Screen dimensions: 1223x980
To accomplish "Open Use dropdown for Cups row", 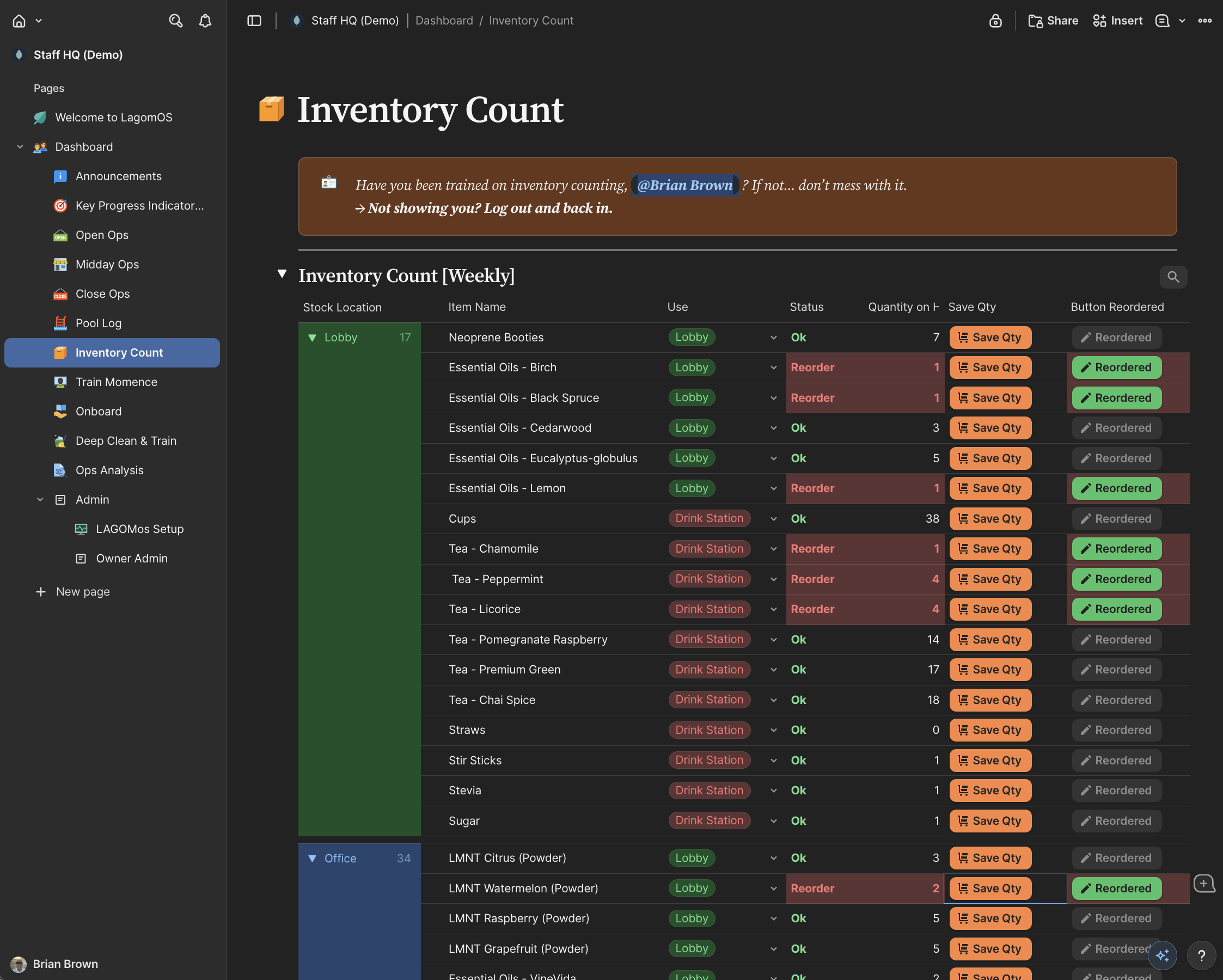I will pyautogui.click(x=774, y=519).
